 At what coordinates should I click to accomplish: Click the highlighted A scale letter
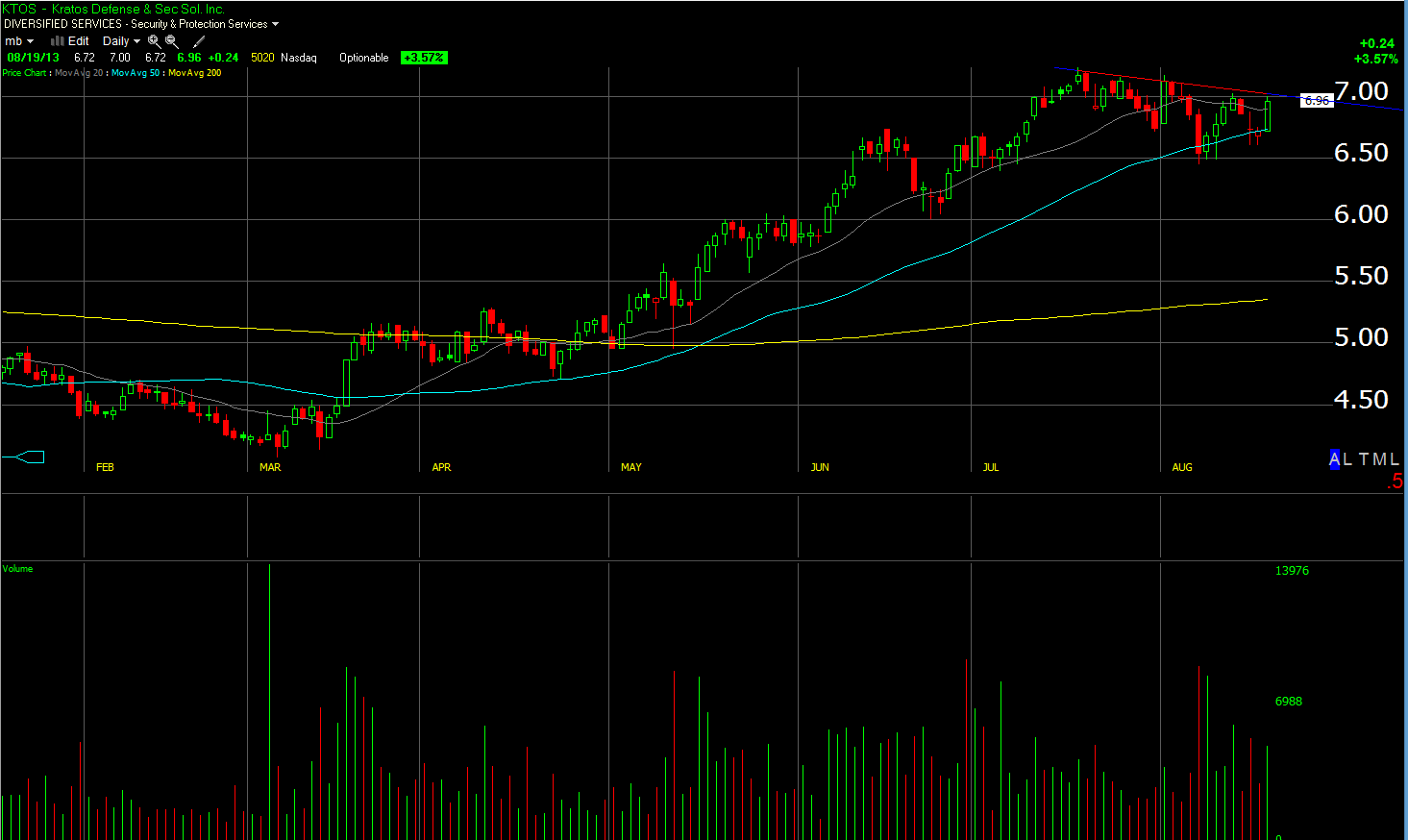1334,459
